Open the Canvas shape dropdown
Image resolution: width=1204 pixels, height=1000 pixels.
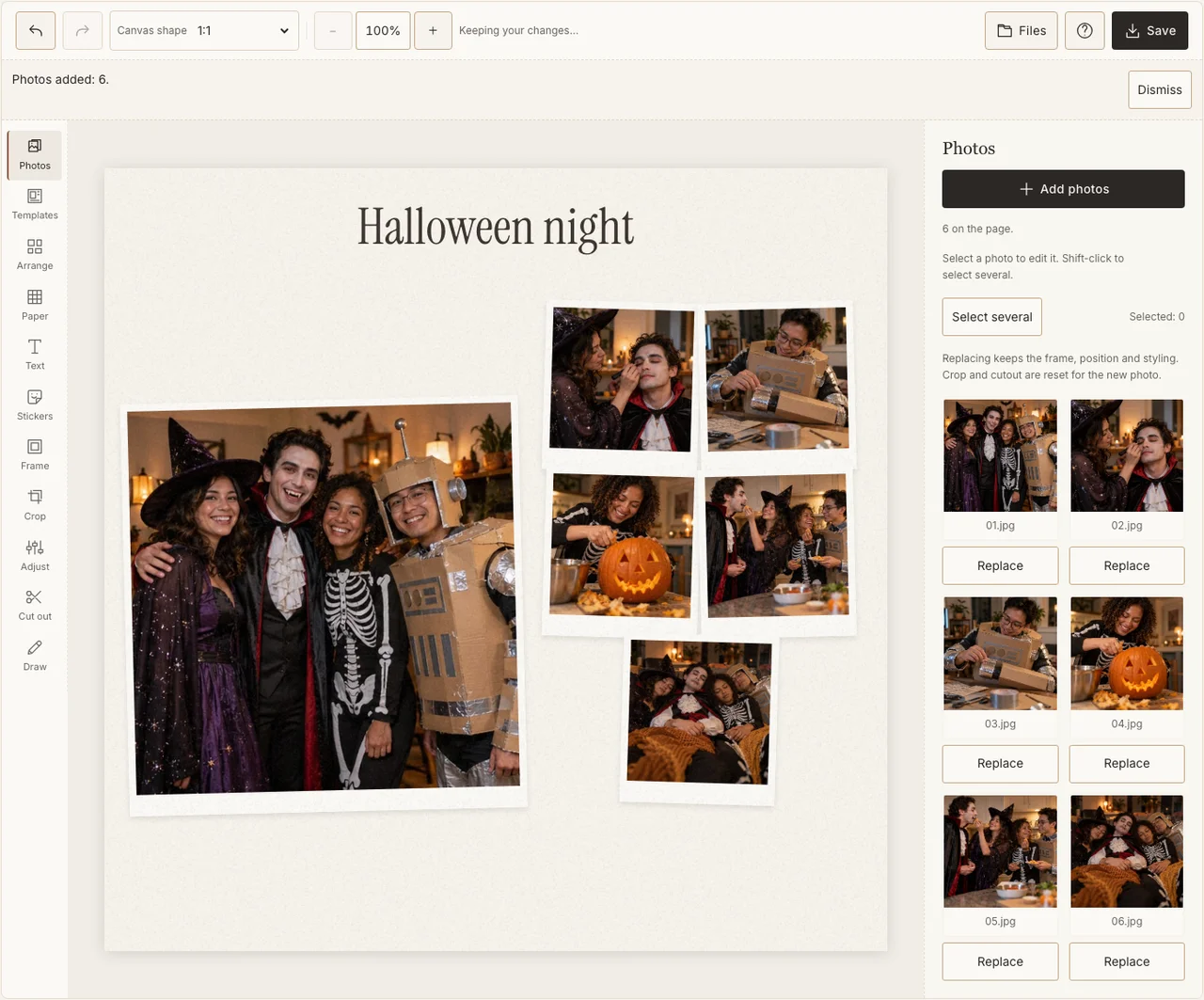point(204,31)
